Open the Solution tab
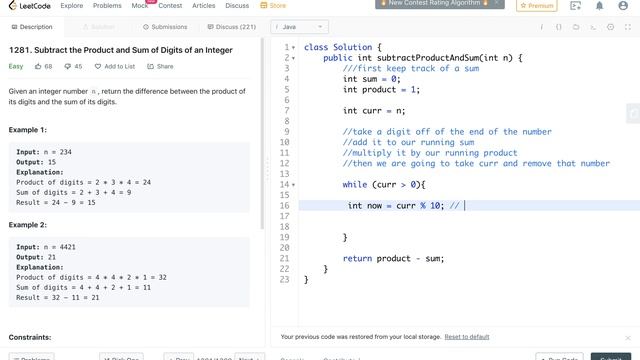 tap(98, 27)
